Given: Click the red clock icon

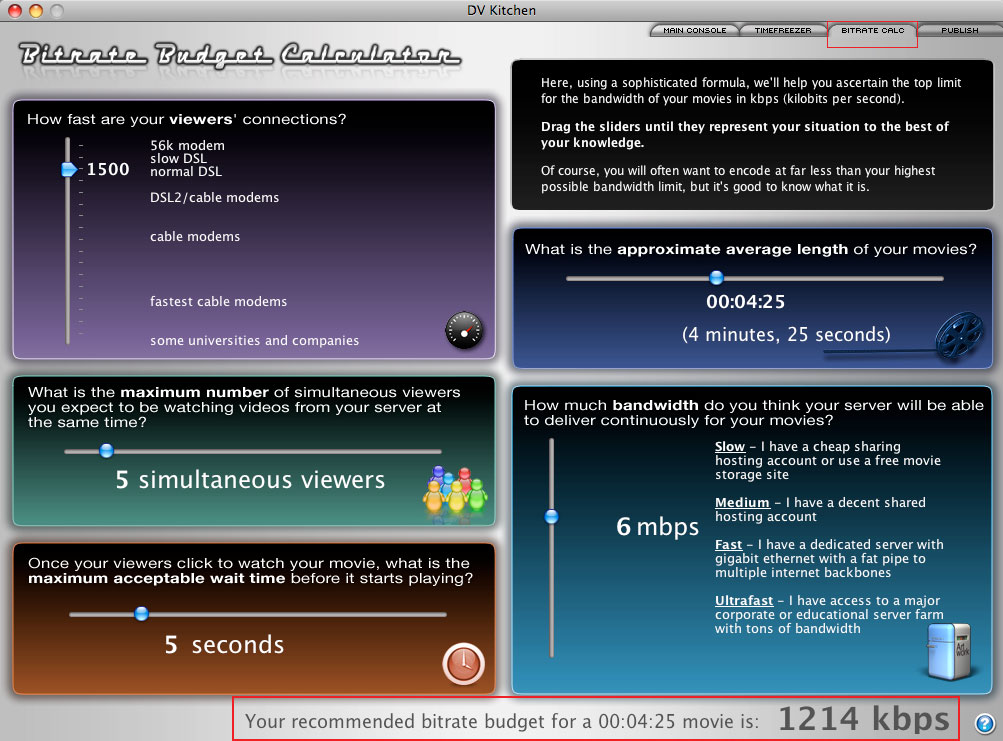Looking at the screenshot, I should pos(463,664).
